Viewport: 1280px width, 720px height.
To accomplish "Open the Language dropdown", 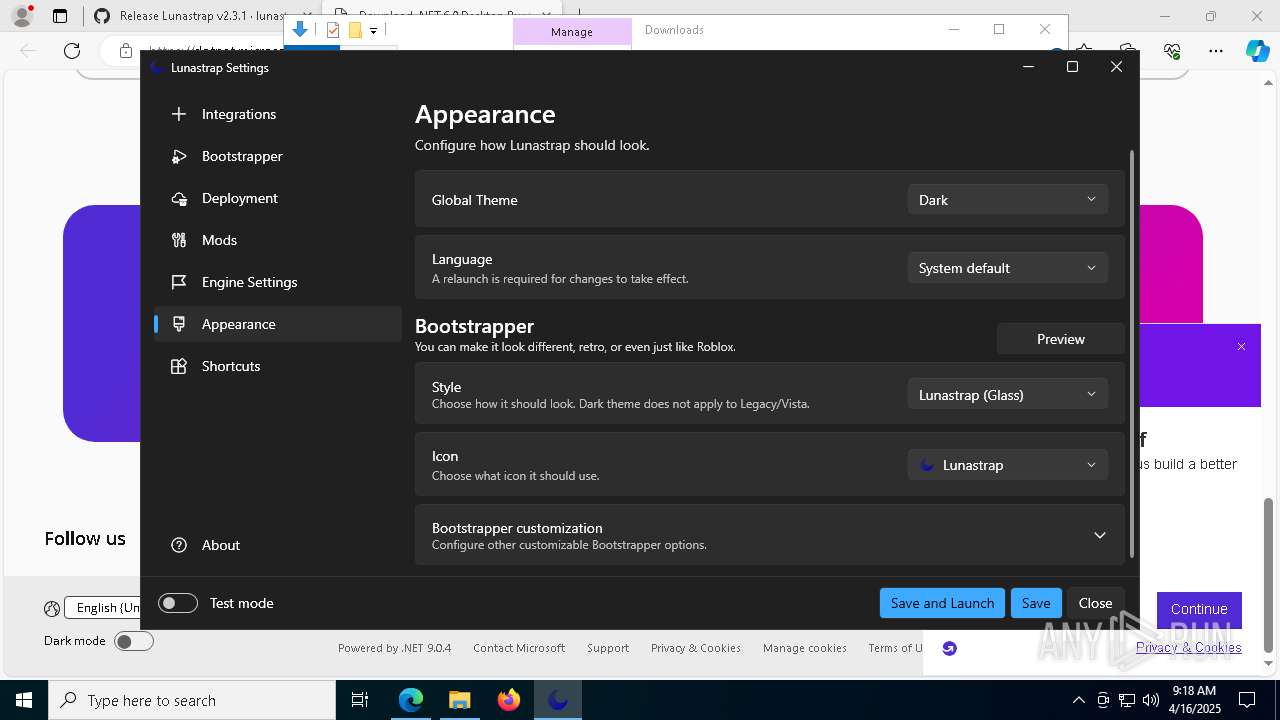I will click(1007, 268).
